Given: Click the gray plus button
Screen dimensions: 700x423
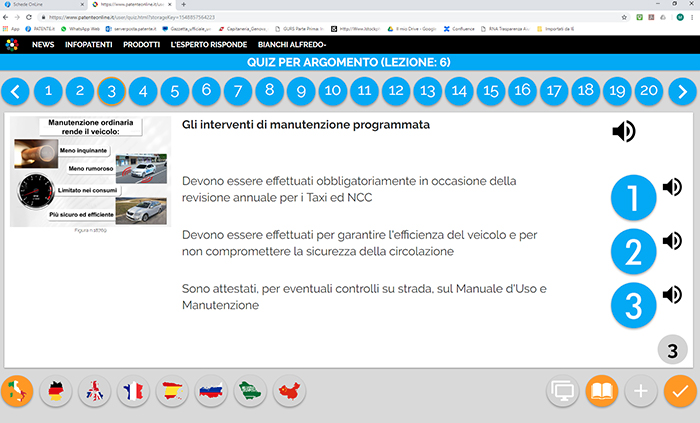Looking at the screenshot, I should click(641, 391).
